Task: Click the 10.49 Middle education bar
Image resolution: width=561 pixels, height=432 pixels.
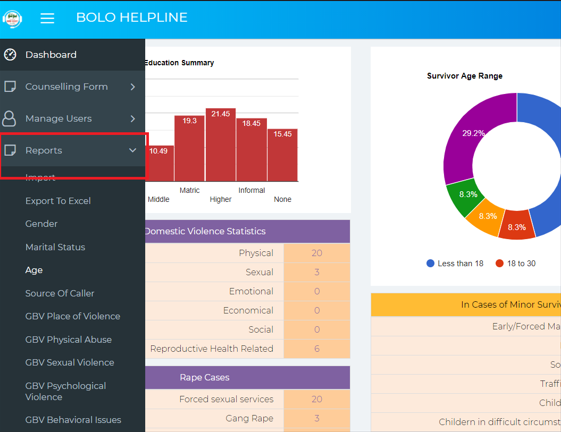Action: 160,164
